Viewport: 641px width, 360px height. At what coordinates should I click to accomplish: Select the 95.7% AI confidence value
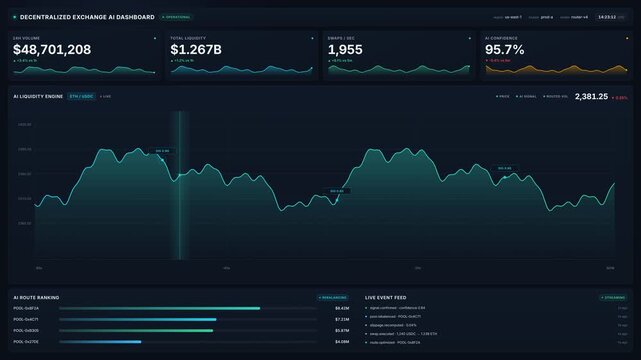click(x=504, y=49)
